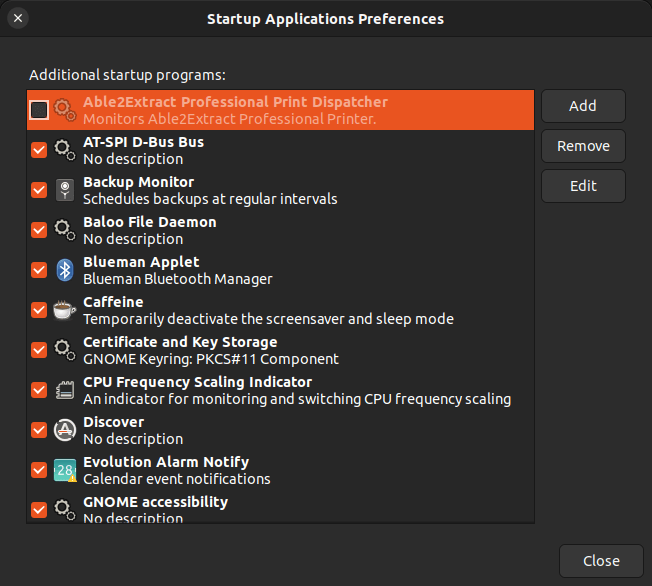Click the Backup Monitor safe icon

[65, 190]
